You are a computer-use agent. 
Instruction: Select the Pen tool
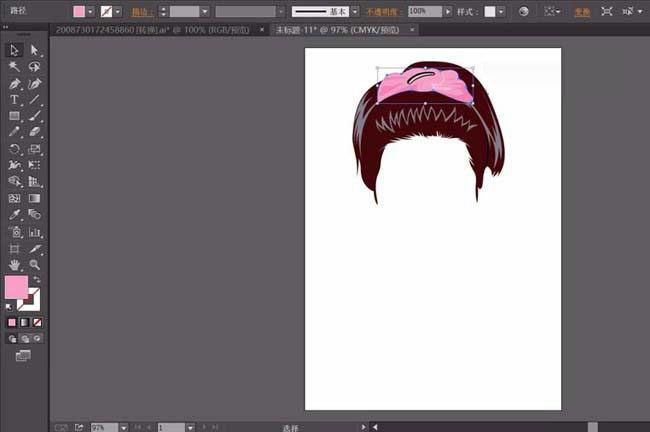coord(15,83)
